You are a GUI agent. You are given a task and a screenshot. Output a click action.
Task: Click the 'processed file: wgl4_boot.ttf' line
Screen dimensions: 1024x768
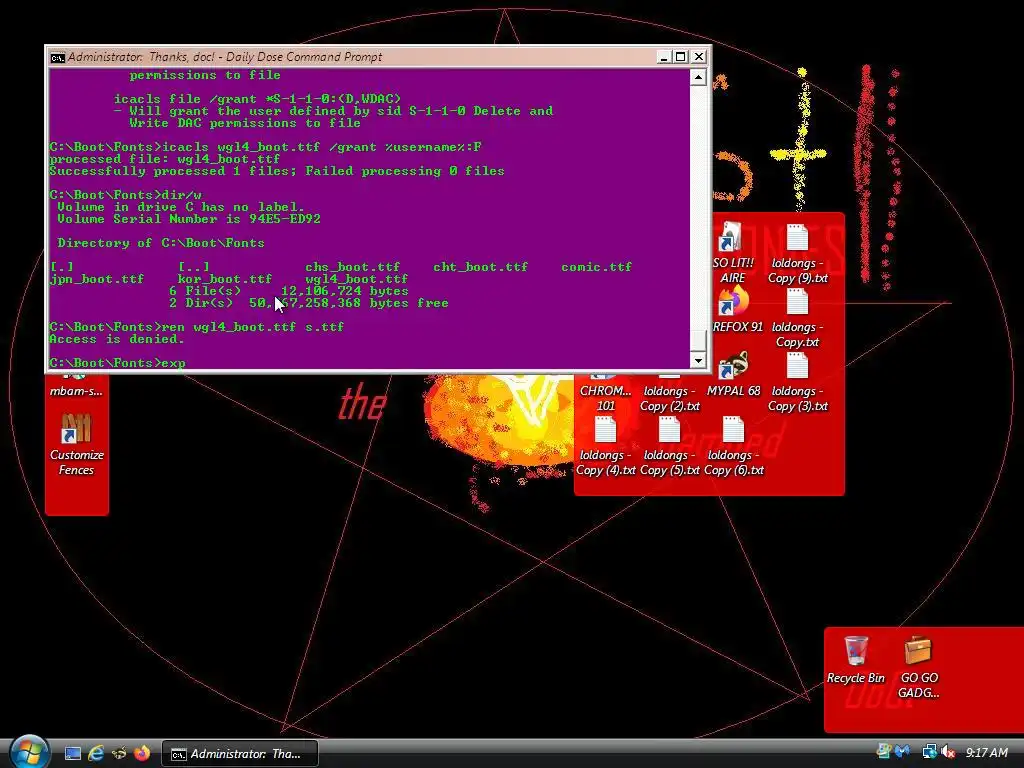(165, 159)
